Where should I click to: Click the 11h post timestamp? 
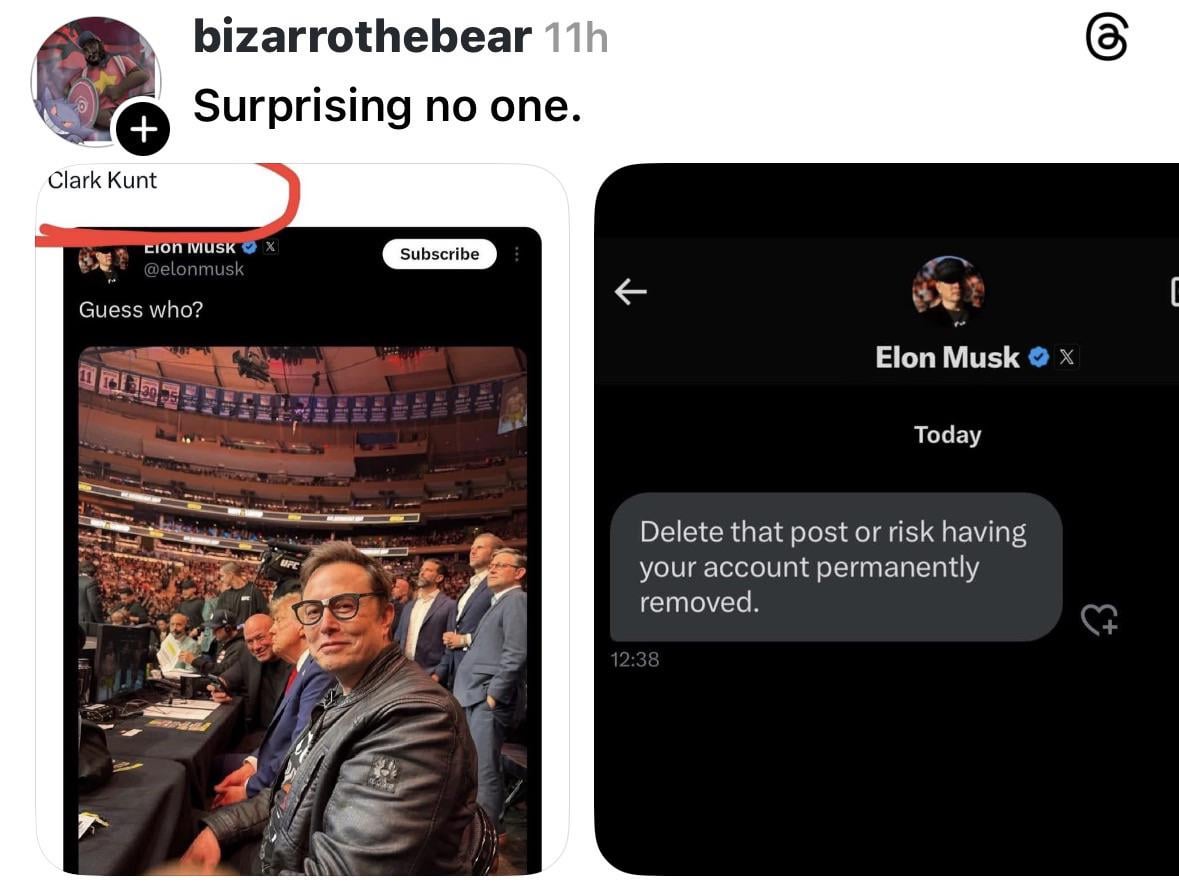point(576,38)
